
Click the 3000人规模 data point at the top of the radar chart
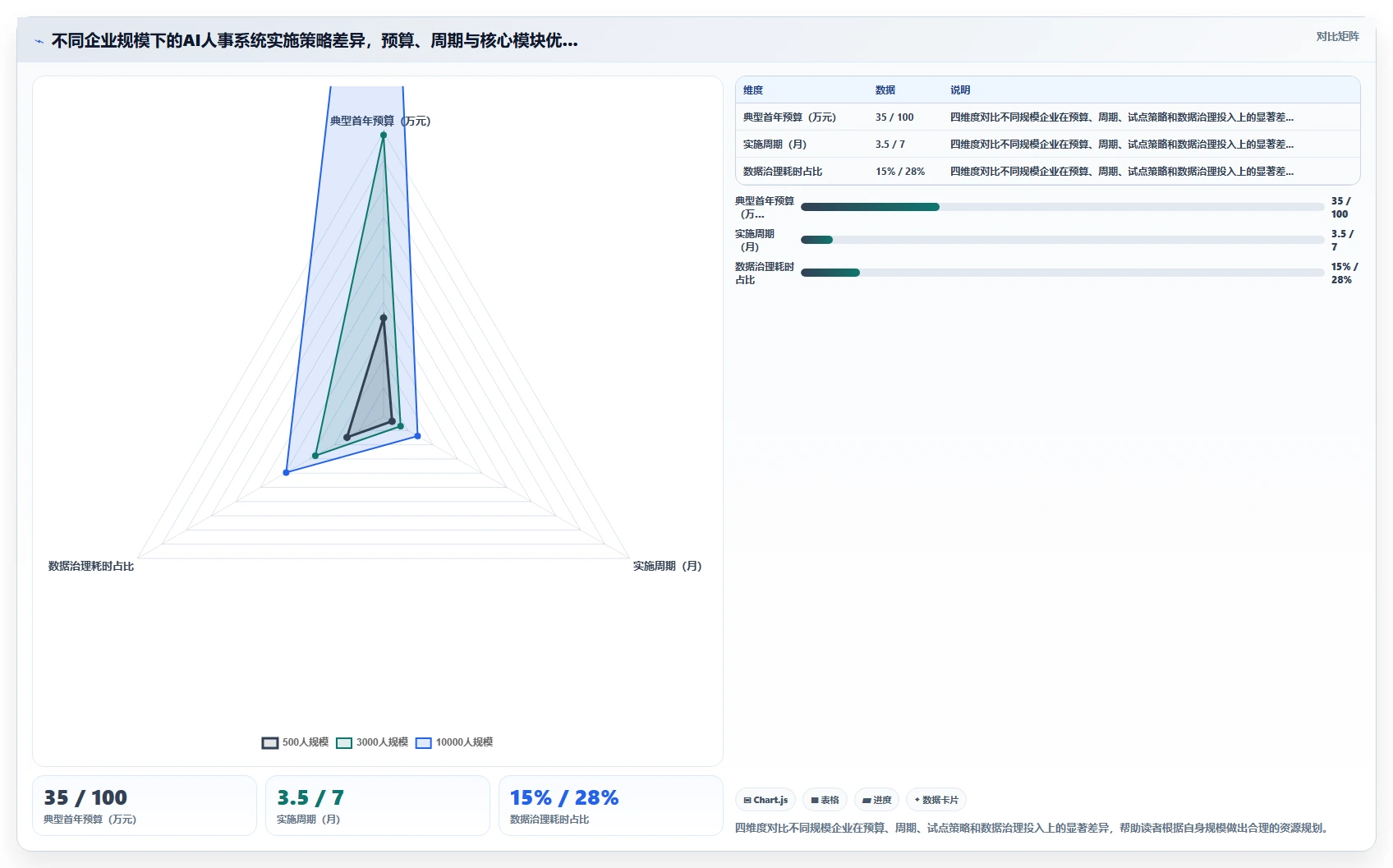(384, 135)
